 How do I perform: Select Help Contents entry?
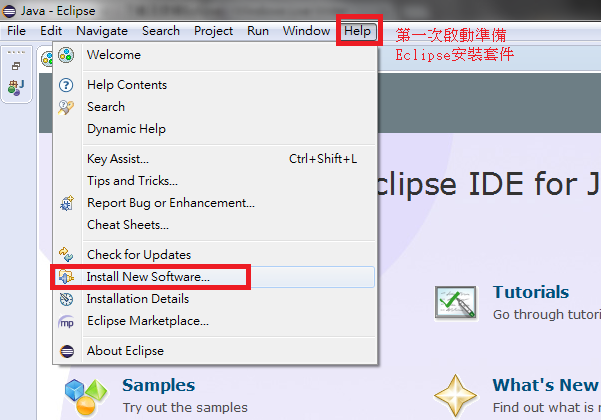(x=214, y=85)
